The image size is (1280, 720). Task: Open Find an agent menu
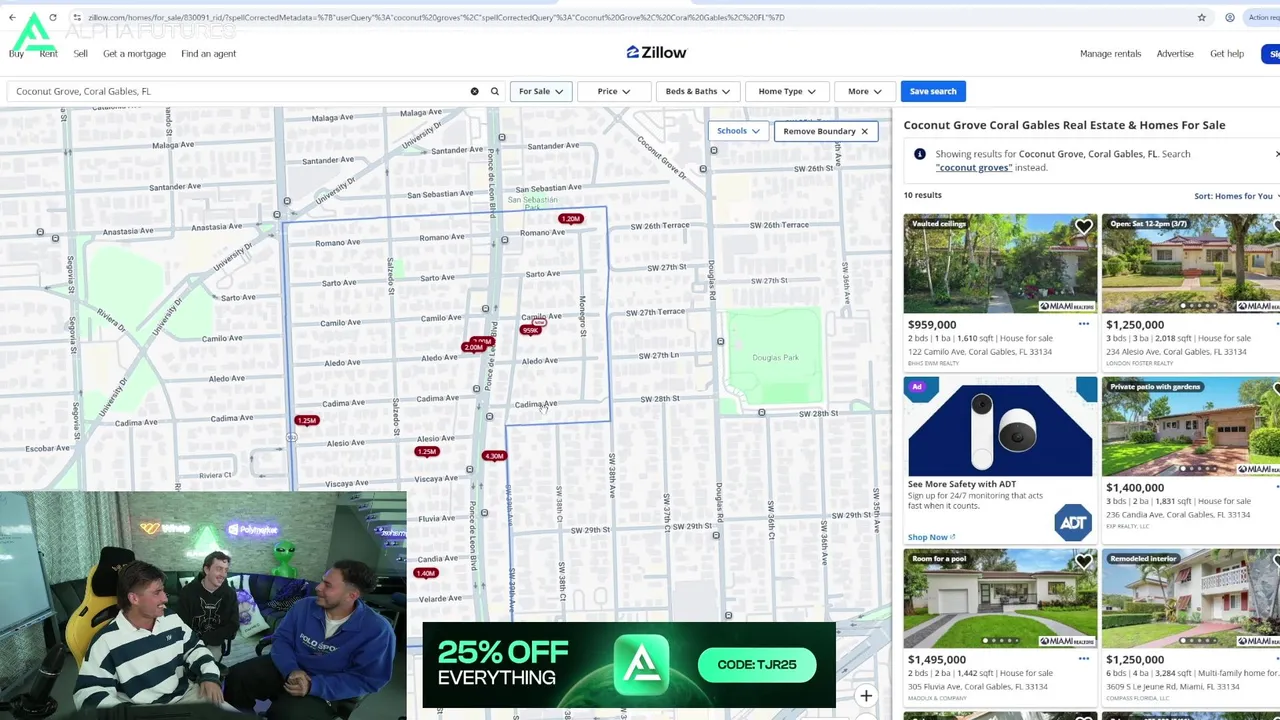point(208,54)
